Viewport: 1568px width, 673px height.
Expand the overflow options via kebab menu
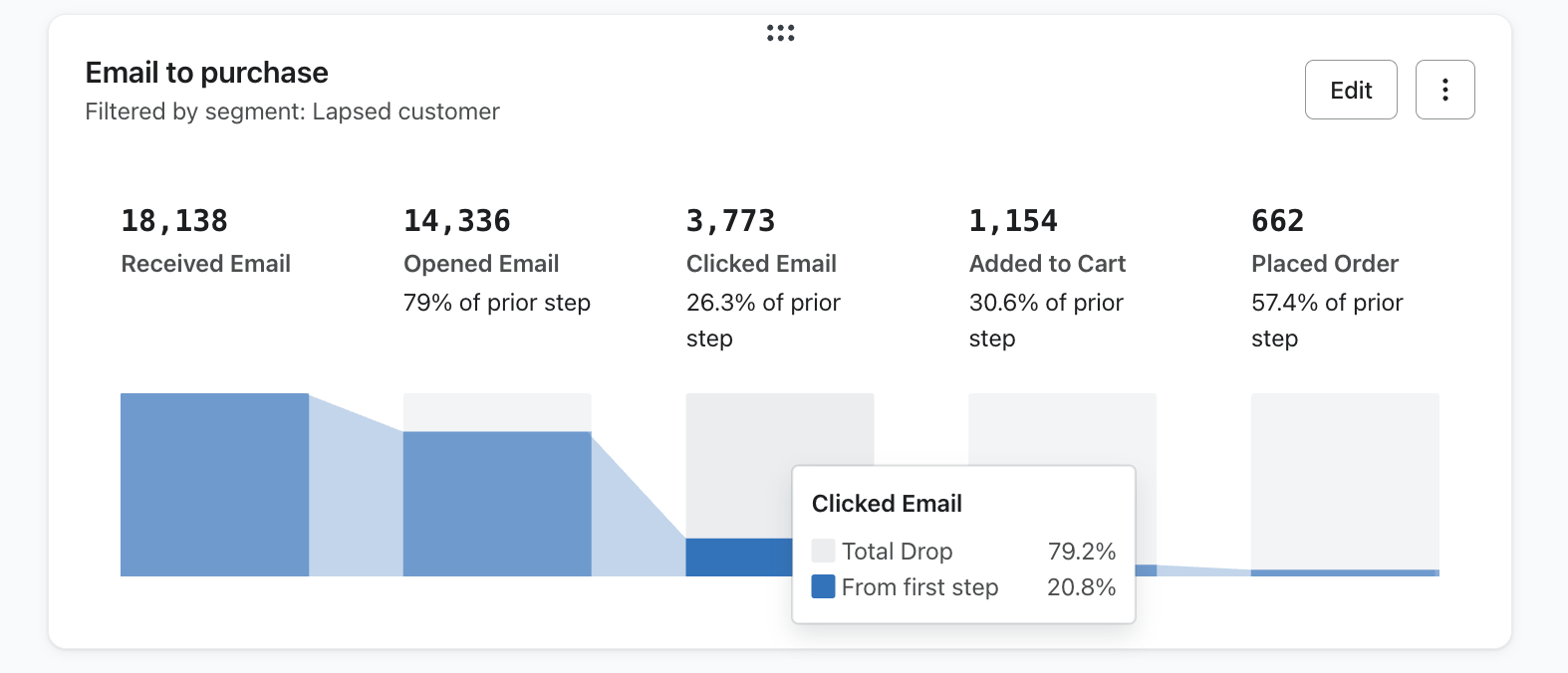tap(1444, 90)
